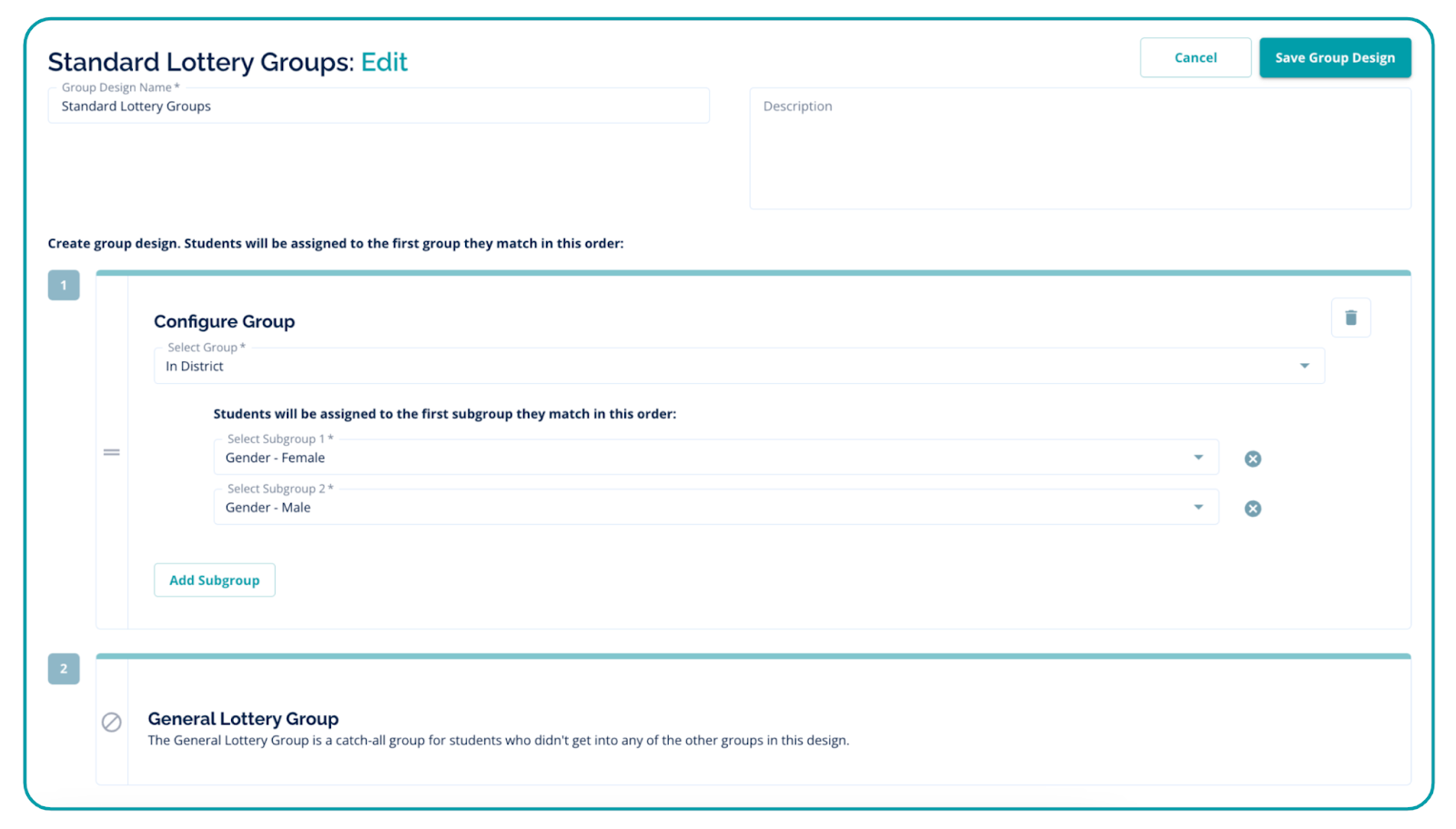Click the Configure Group heading
1456x829 pixels.
(x=224, y=321)
